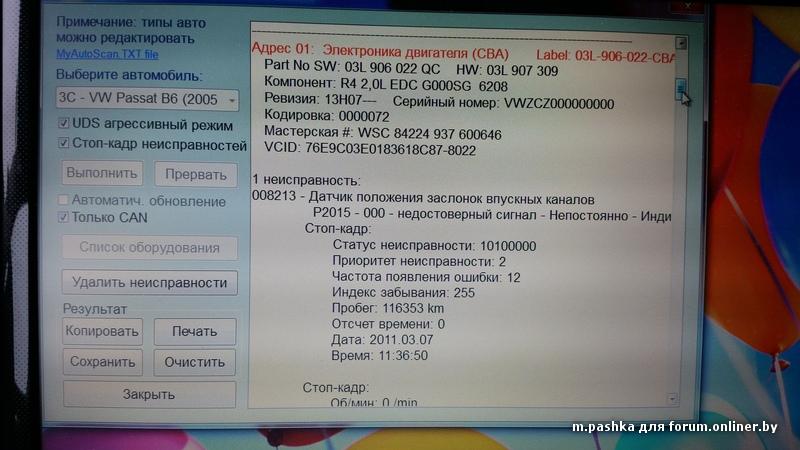Click HW: 03L 907 309 text
Image resolution: width=800 pixels, height=450 pixels.
coord(507,70)
